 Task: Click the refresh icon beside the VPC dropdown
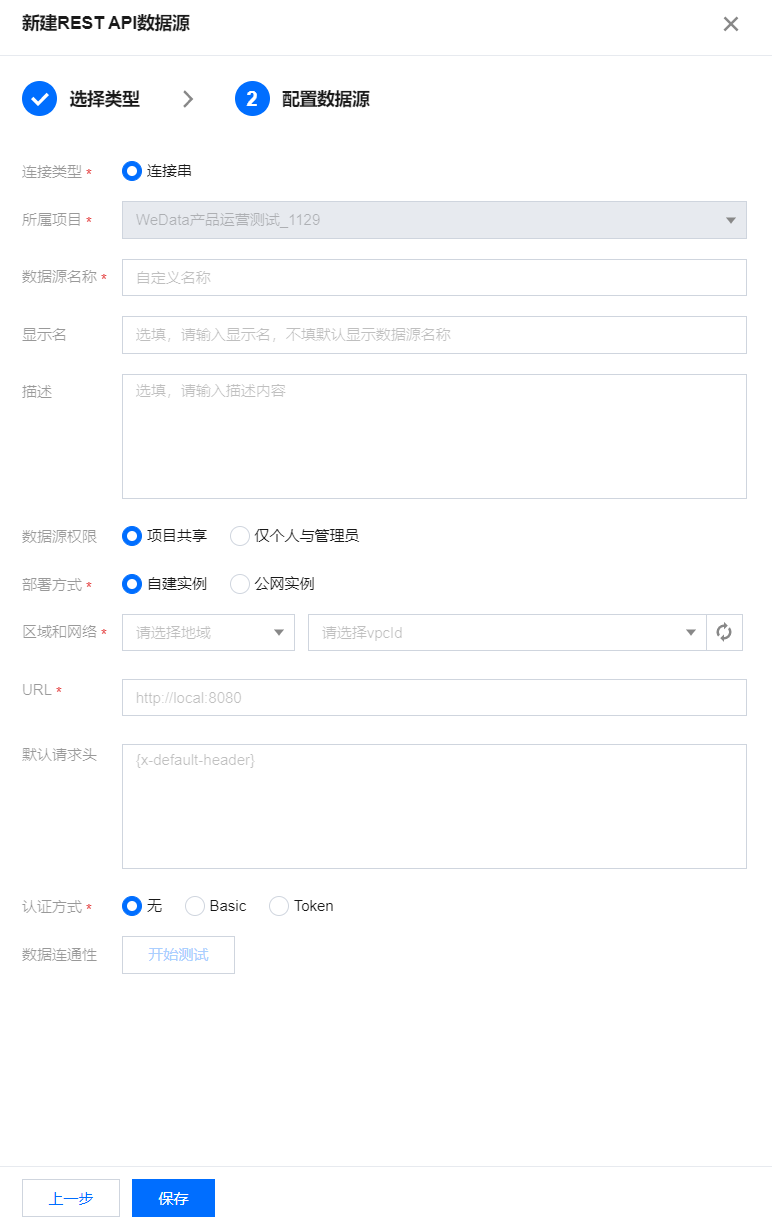point(725,633)
